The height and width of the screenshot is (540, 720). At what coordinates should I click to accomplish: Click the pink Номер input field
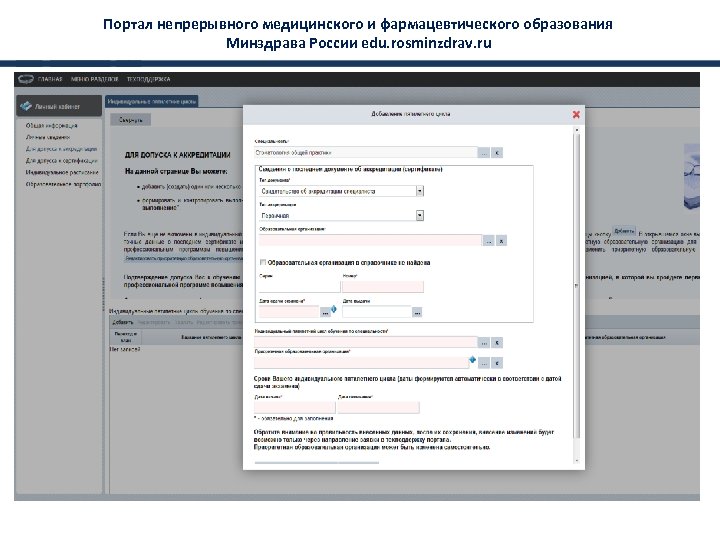click(383, 287)
